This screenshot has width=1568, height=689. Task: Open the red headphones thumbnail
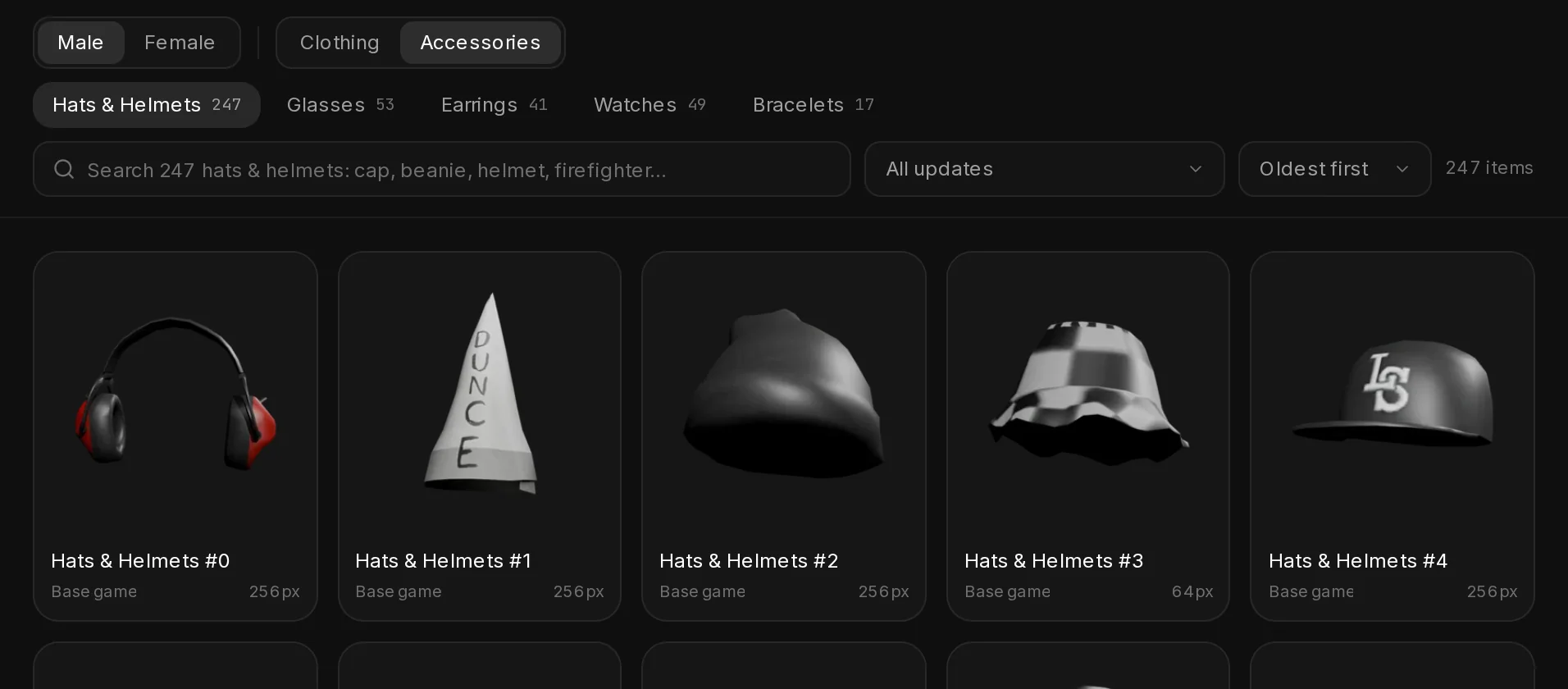(175, 394)
